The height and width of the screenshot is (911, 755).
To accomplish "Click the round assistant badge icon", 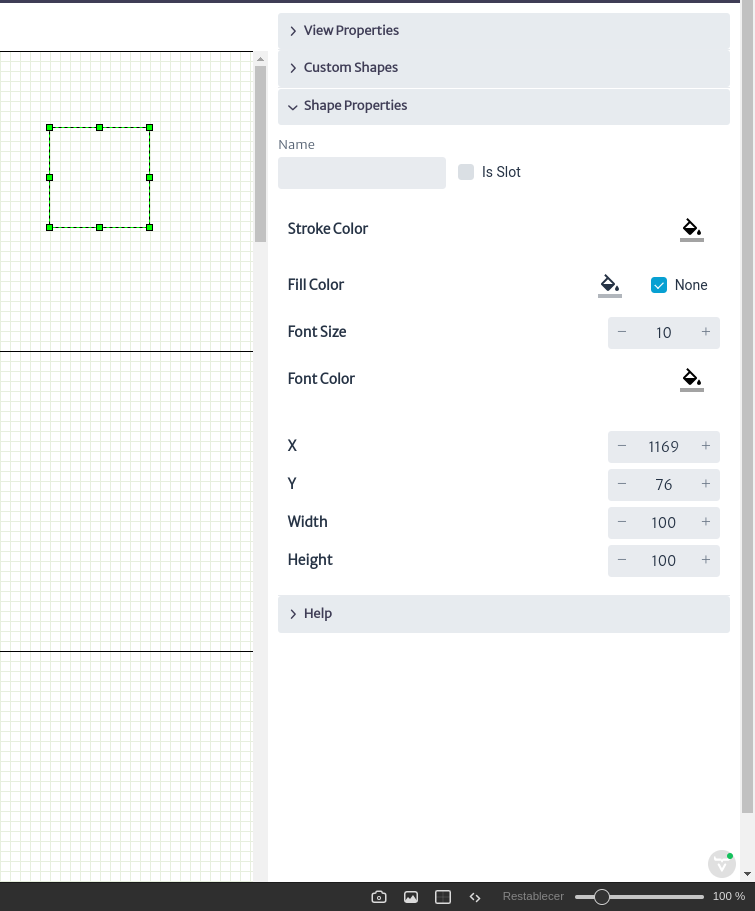I will coord(722,865).
